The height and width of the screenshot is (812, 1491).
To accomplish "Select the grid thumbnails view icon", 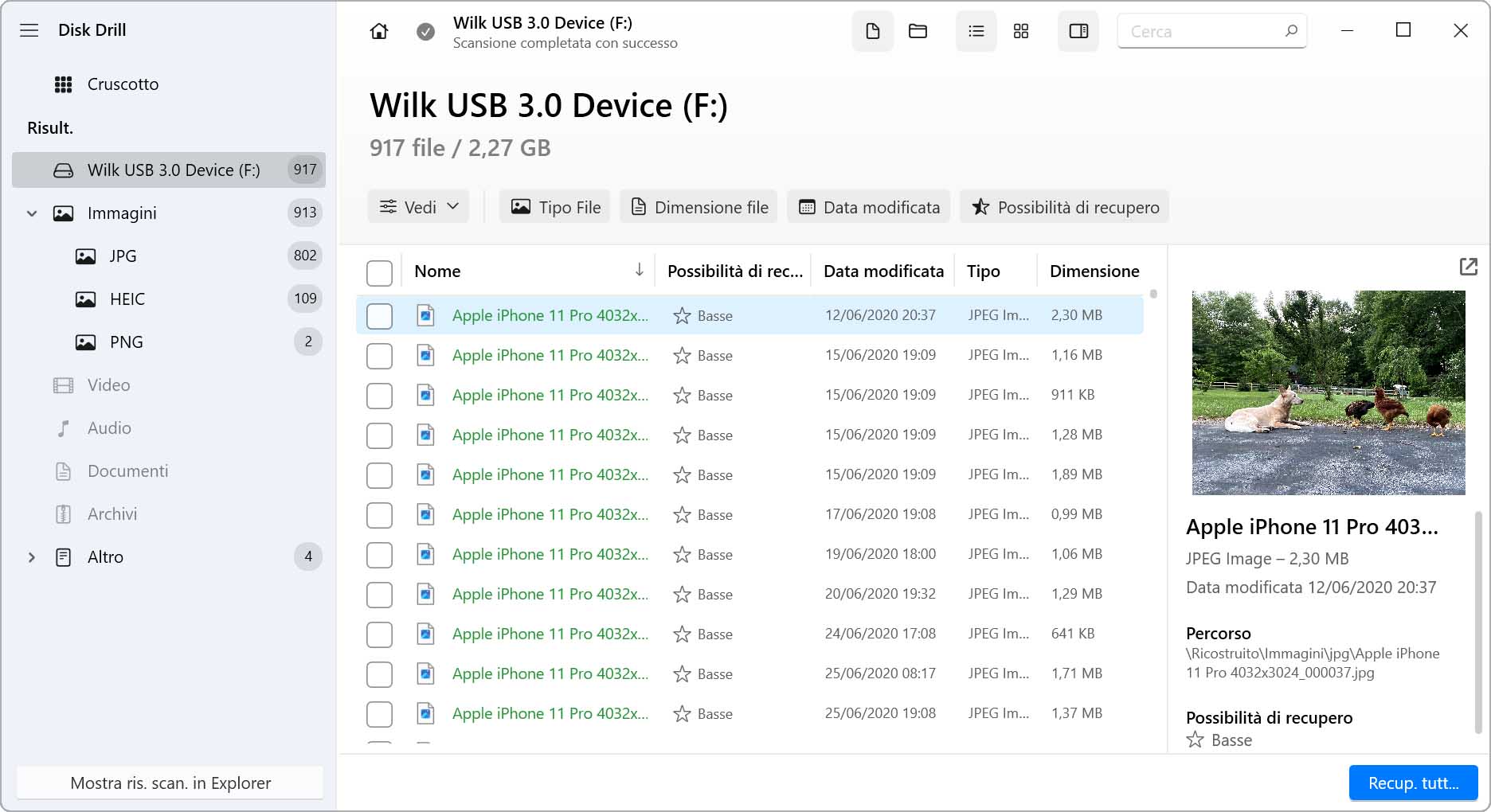I will point(1021,31).
